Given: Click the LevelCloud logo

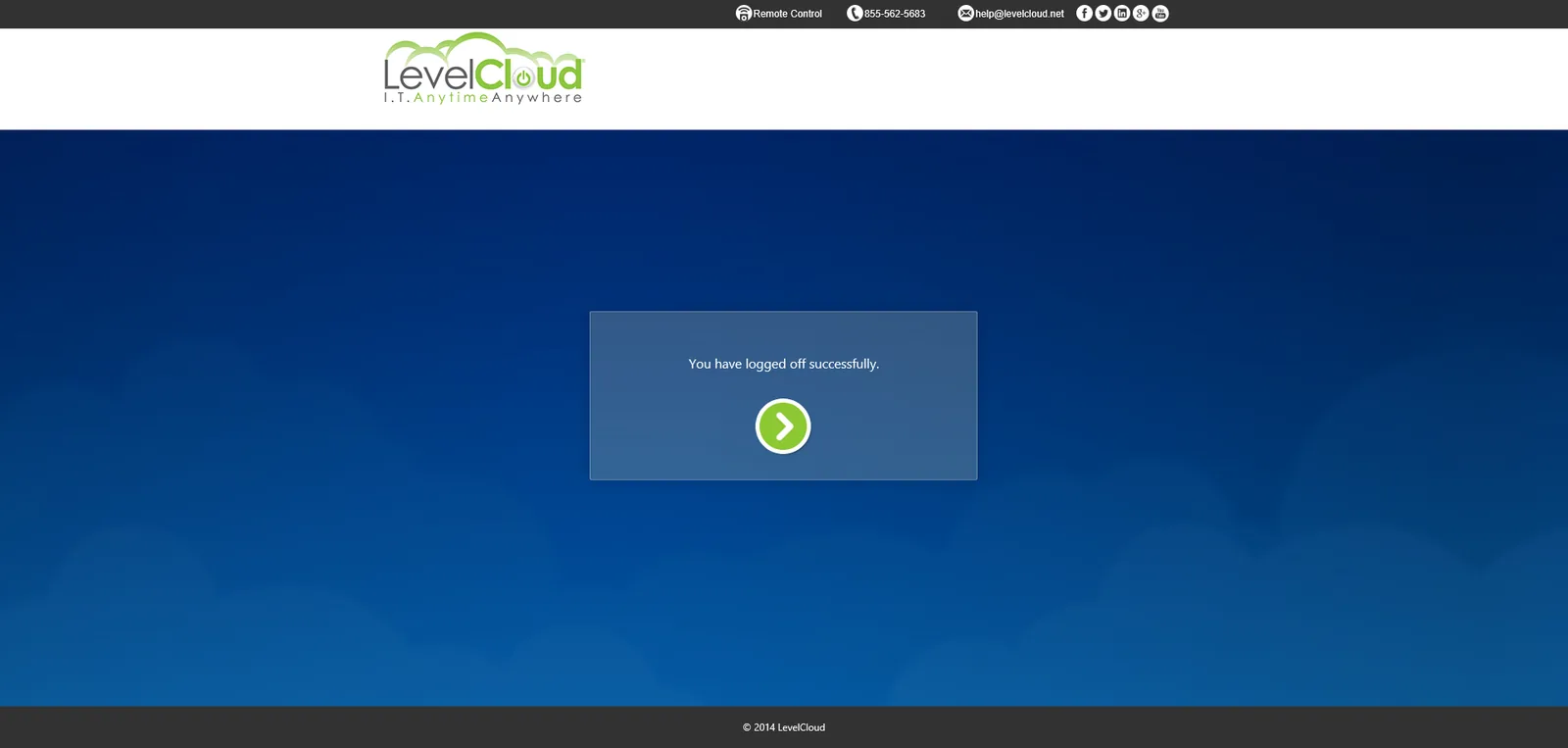Looking at the screenshot, I should pos(484,69).
